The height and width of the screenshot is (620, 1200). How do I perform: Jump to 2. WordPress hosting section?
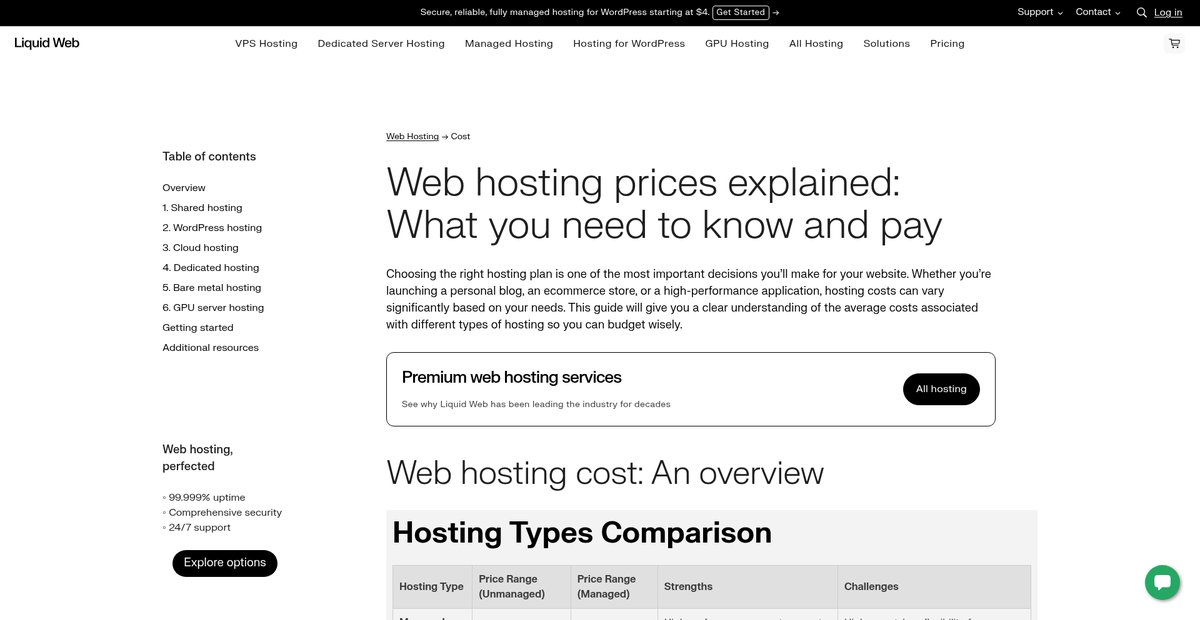[x=212, y=228]
